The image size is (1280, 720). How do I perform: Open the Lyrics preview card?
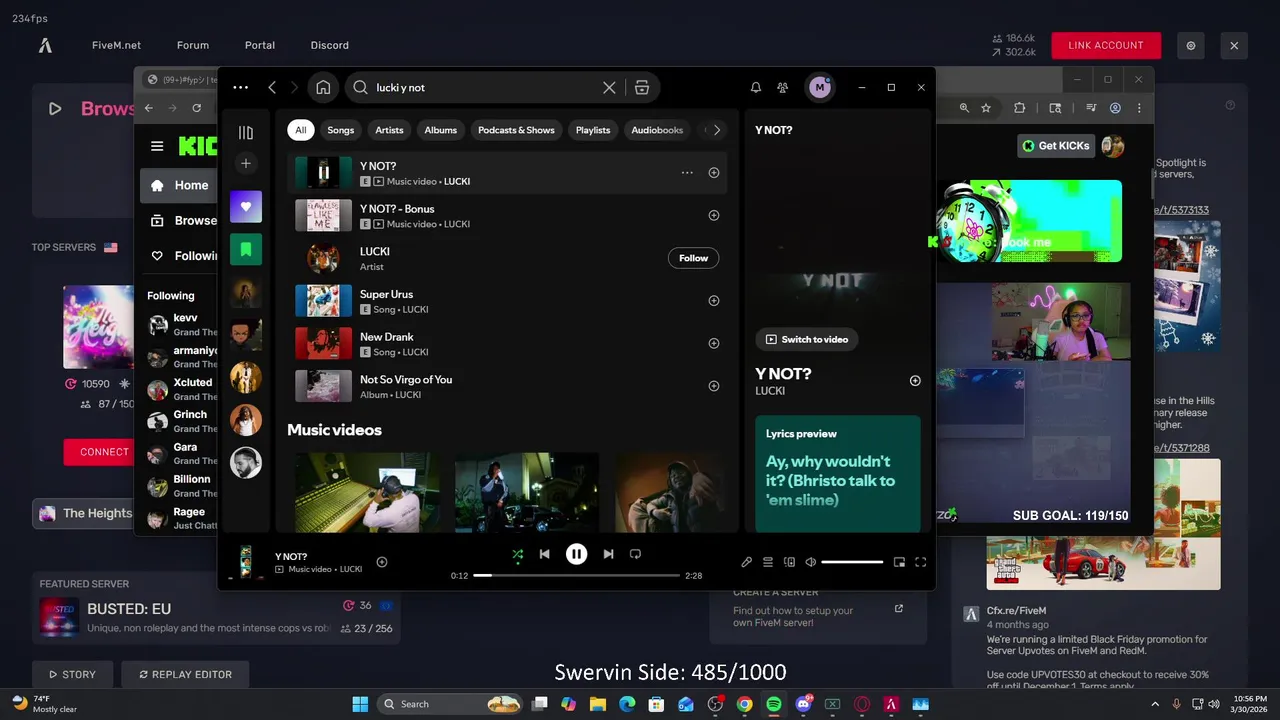pos(838,473)
